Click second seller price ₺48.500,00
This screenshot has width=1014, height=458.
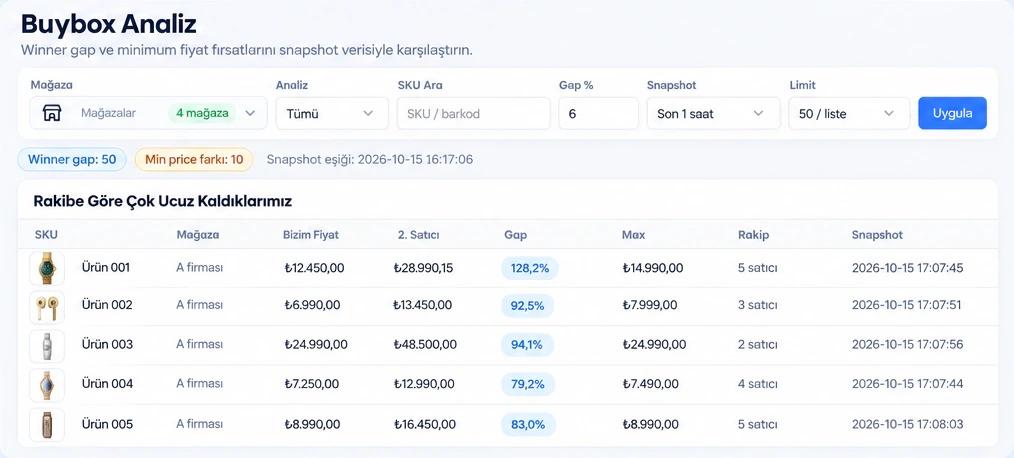[x=425, y=344]
